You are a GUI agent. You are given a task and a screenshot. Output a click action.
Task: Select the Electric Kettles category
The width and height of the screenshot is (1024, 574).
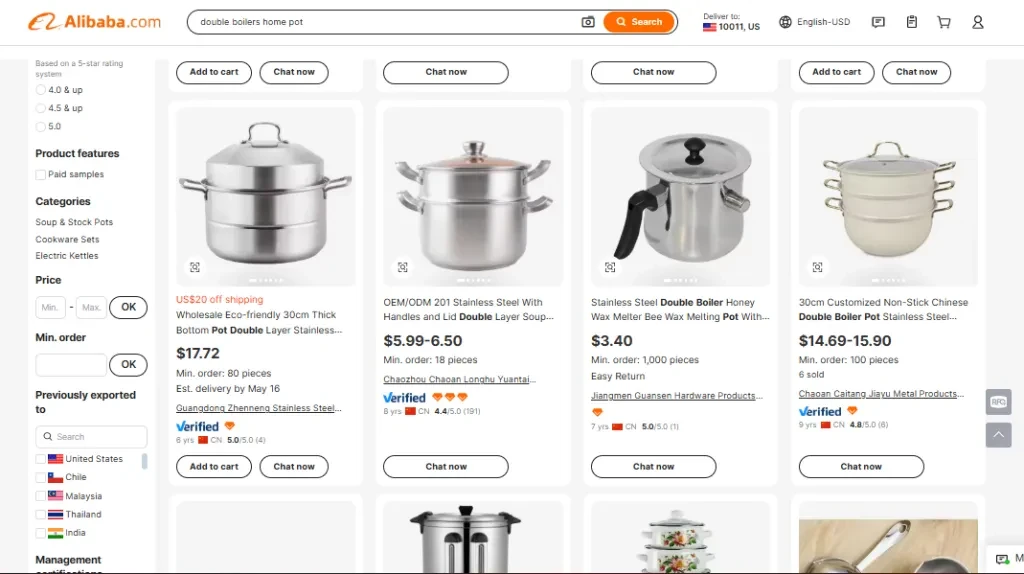pyautogui.click(x=67, y=256)
